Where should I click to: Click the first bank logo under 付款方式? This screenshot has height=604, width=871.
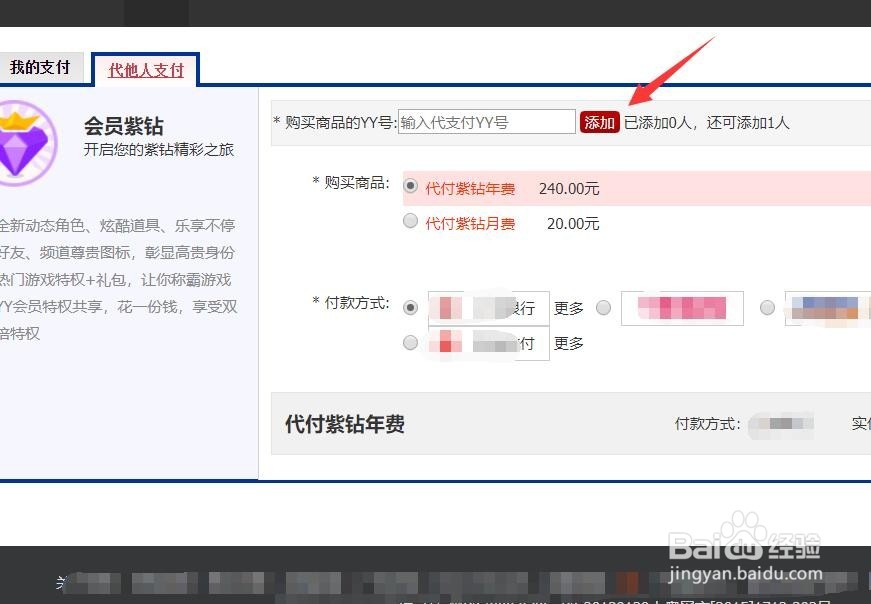coord(488,308)
